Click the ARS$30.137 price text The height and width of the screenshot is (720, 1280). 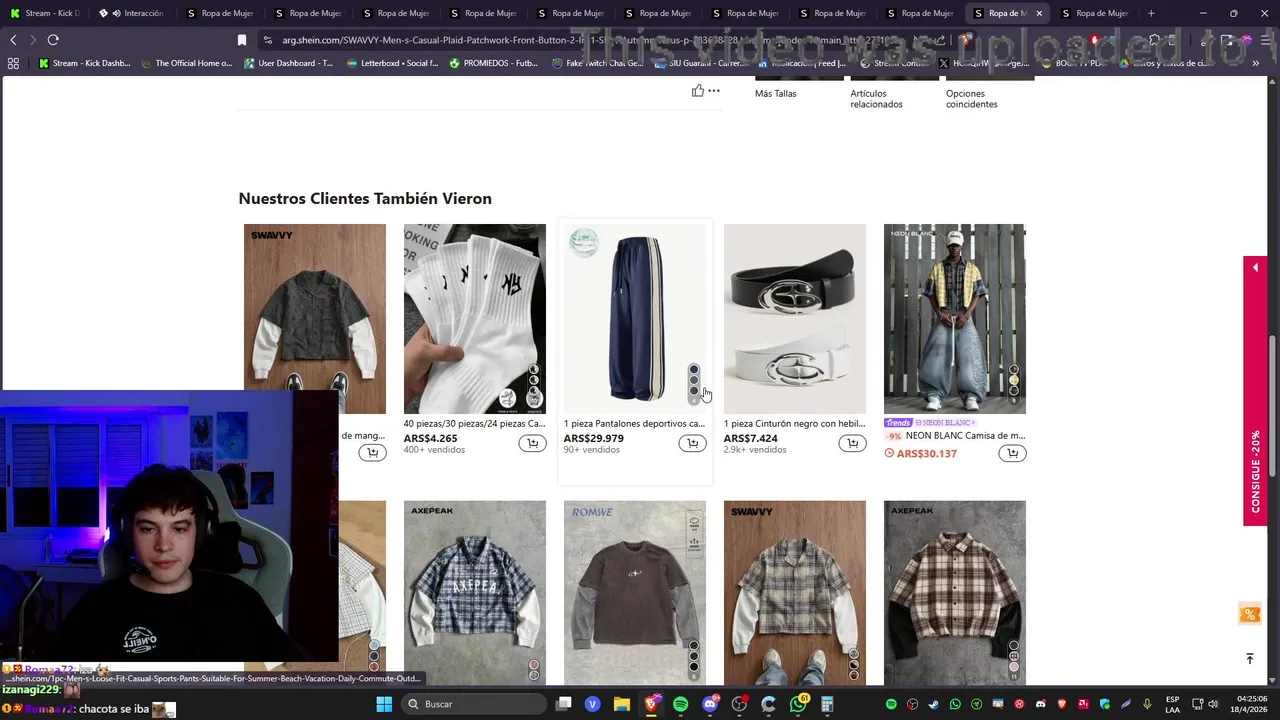[x=927, y=454]
